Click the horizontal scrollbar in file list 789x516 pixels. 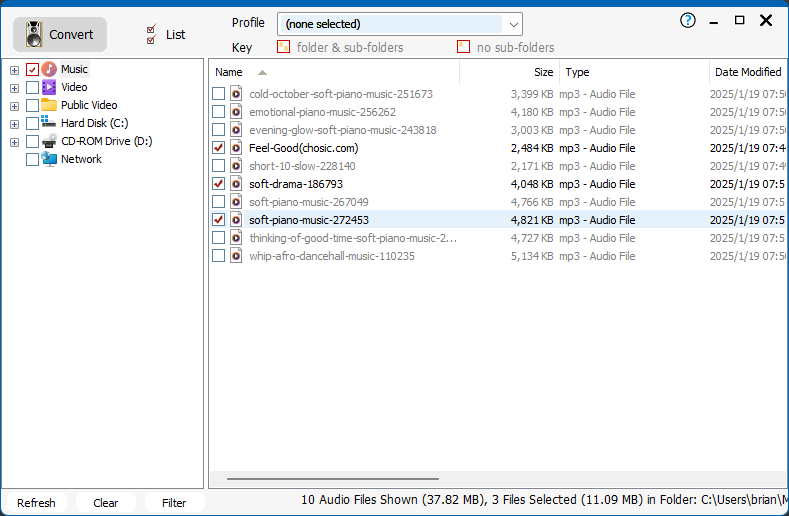click(x=332, y=479)
